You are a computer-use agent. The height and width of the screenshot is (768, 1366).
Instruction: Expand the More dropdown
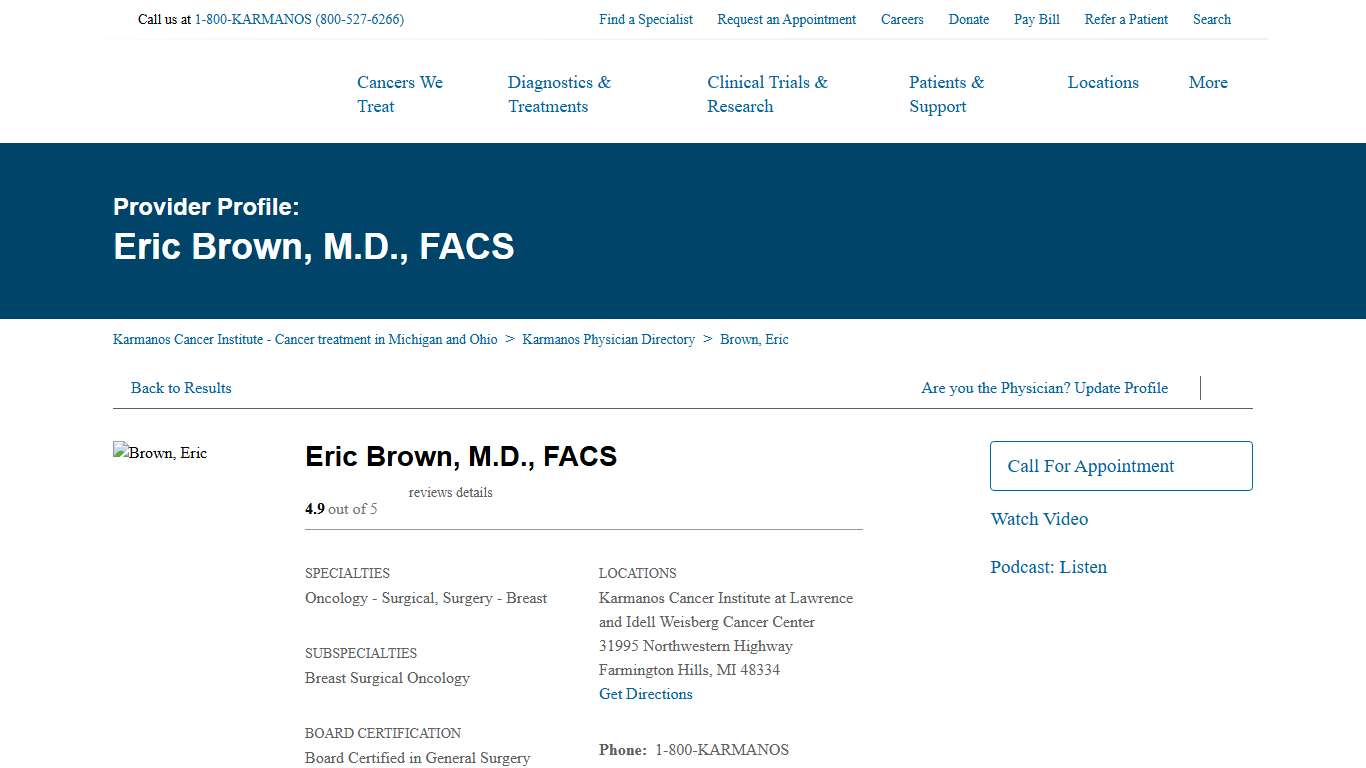tap(1207, 82)
